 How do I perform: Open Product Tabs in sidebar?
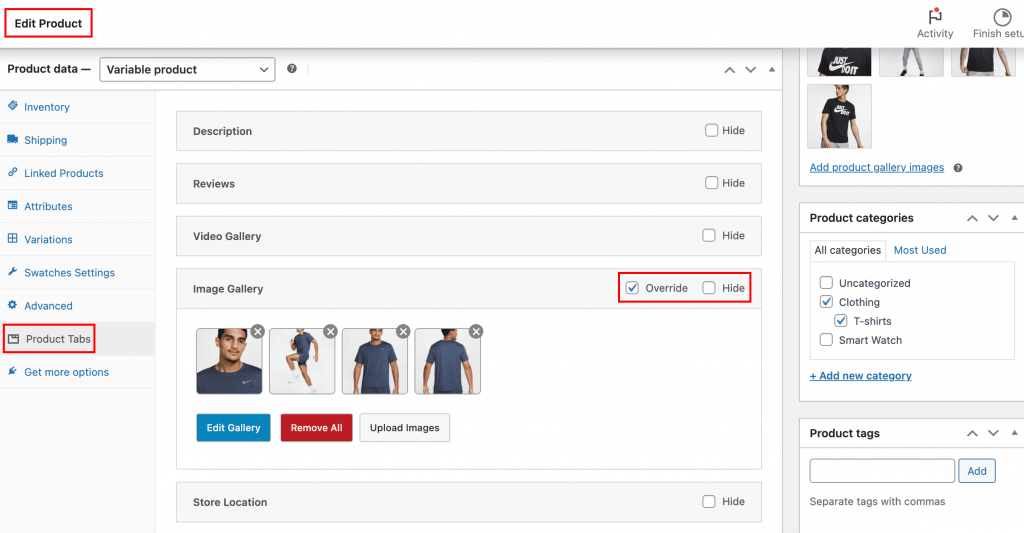click(58, 339)
